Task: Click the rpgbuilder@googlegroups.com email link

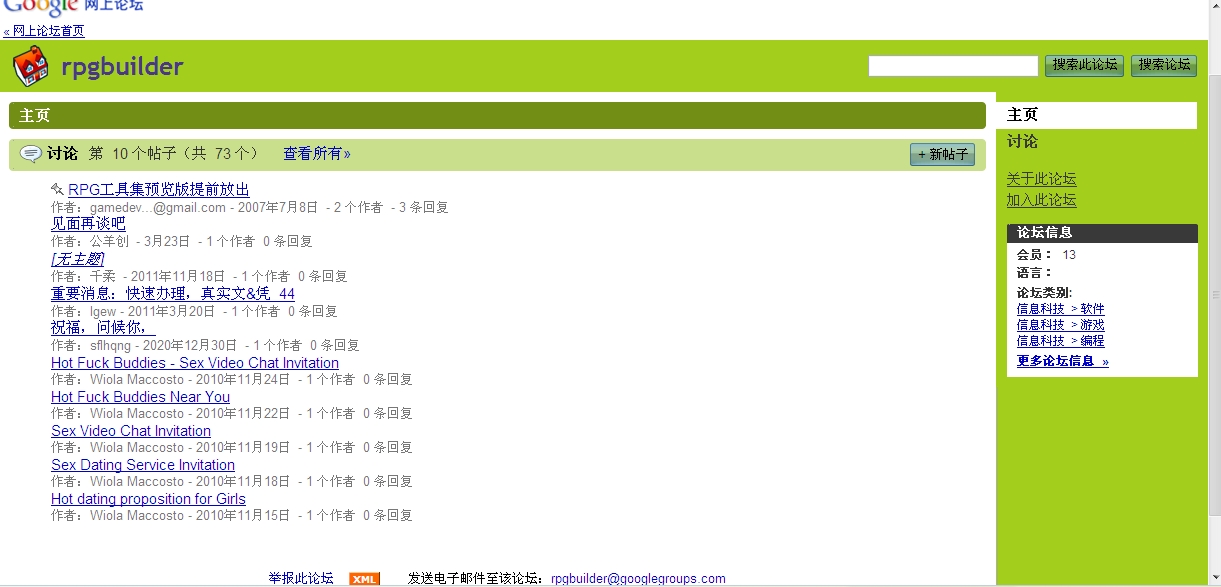Action: click(638, 579)
